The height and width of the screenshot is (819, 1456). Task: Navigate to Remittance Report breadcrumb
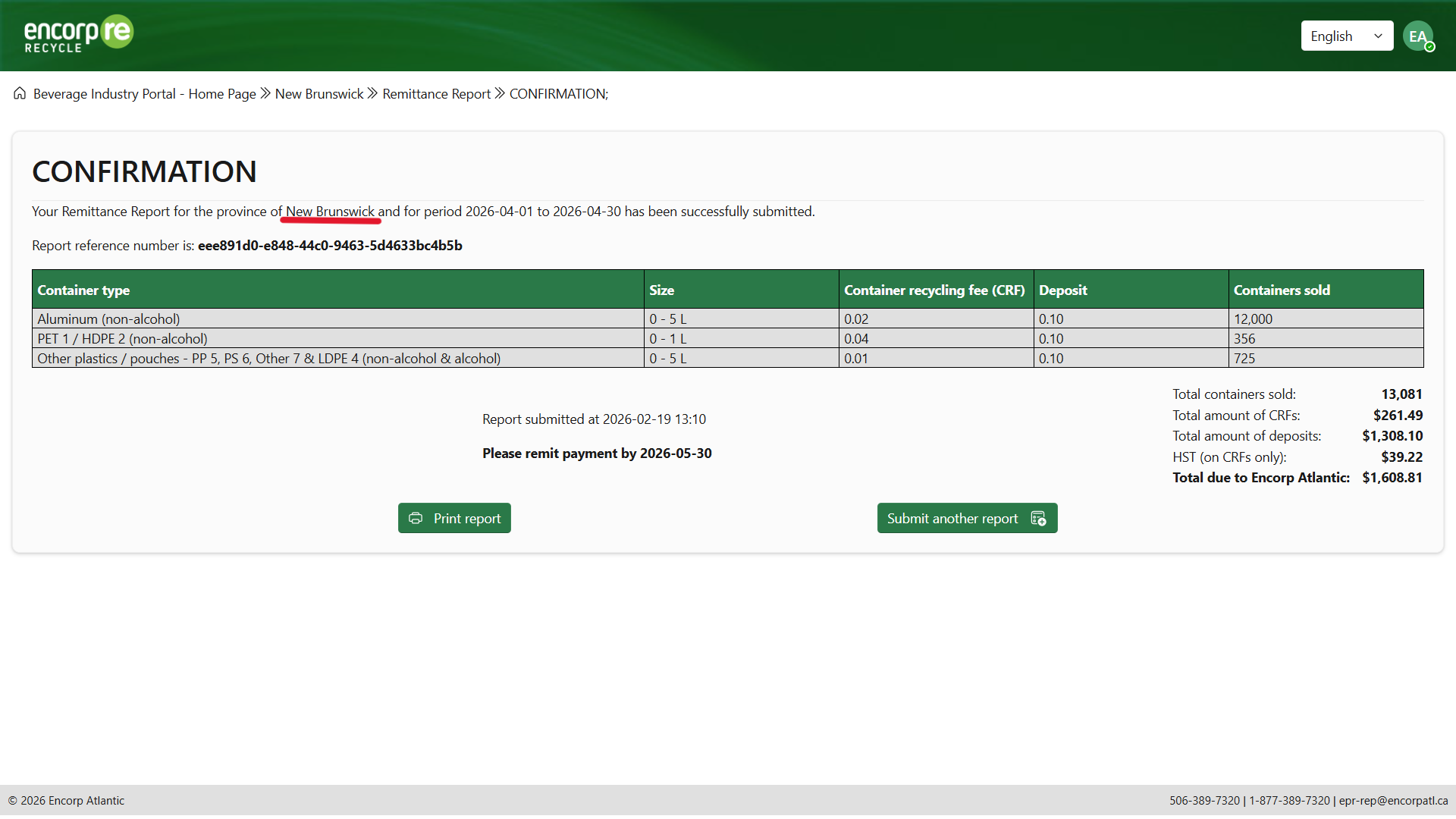point(436,93)
